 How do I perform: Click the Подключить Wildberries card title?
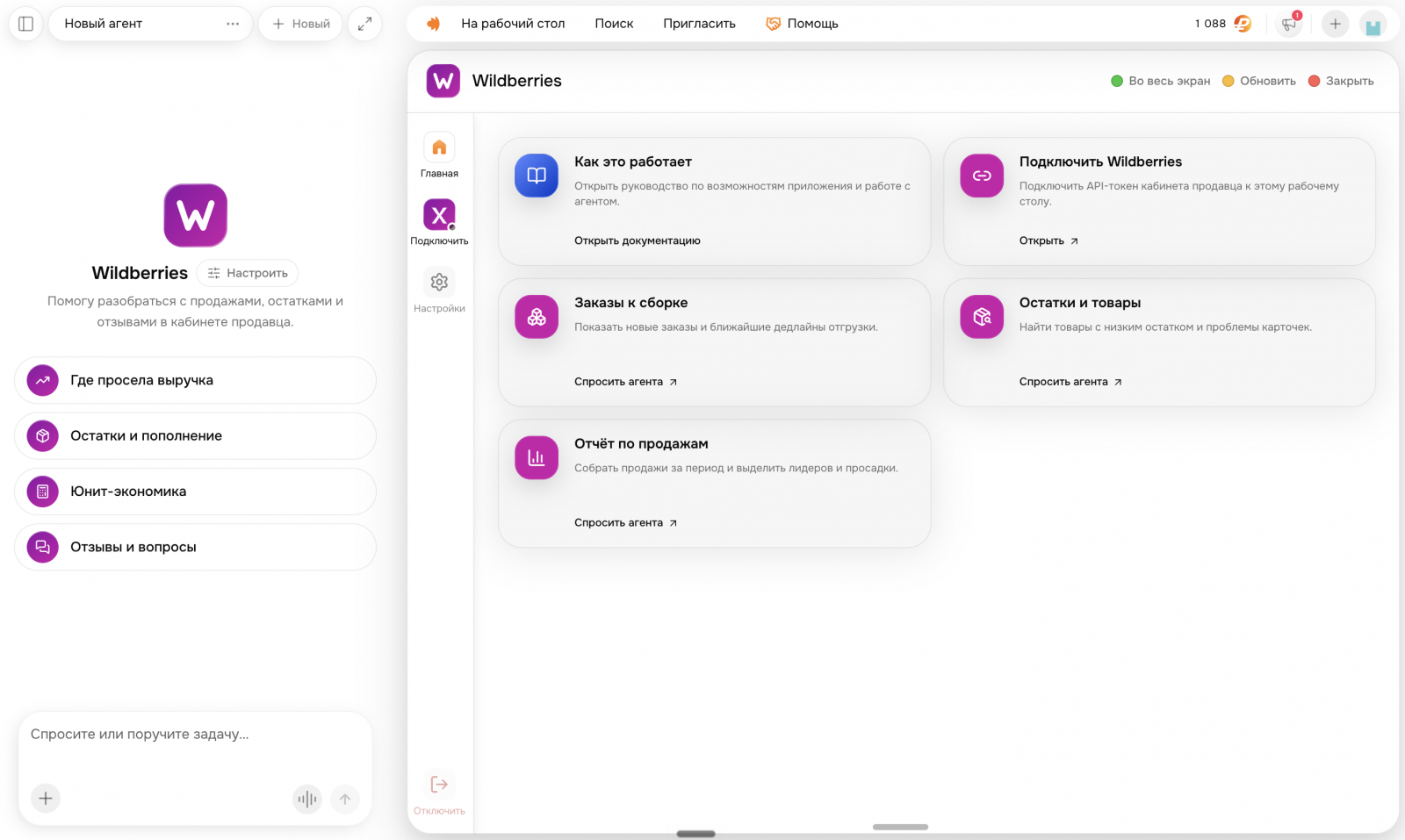click(1100, 162)
